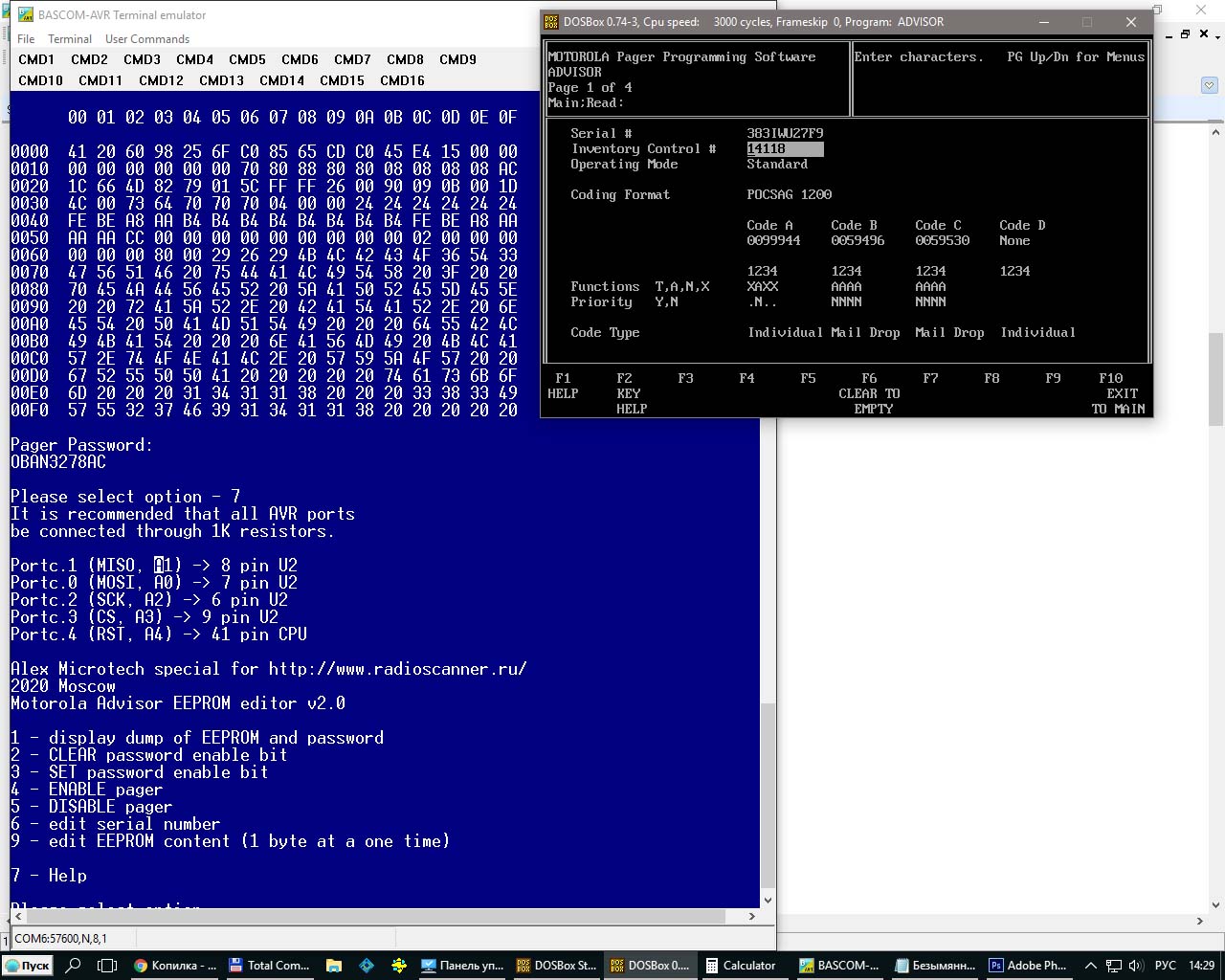Screen dimensions: 1225x980
Task: Click the CMD8 command button
Action: tap(405, 59)
